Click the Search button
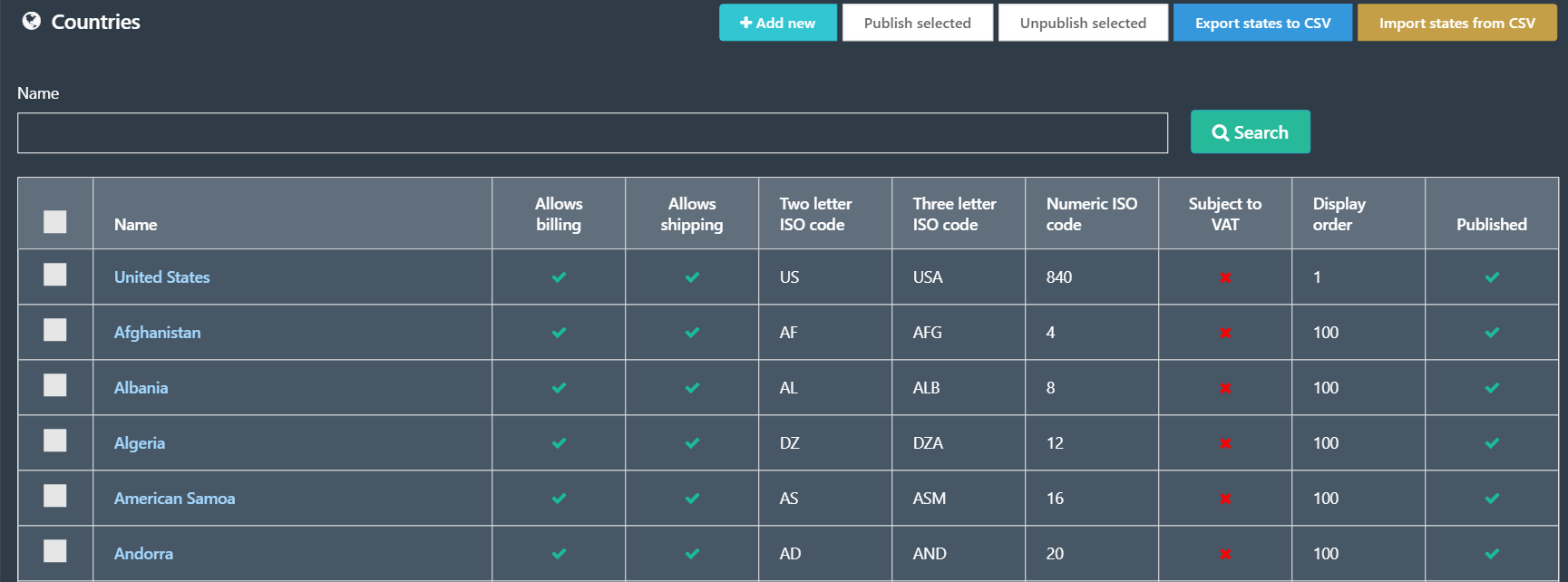The width and height of the screenshot is (1568, 582). pyautogui.click(x=1250, y=132)
